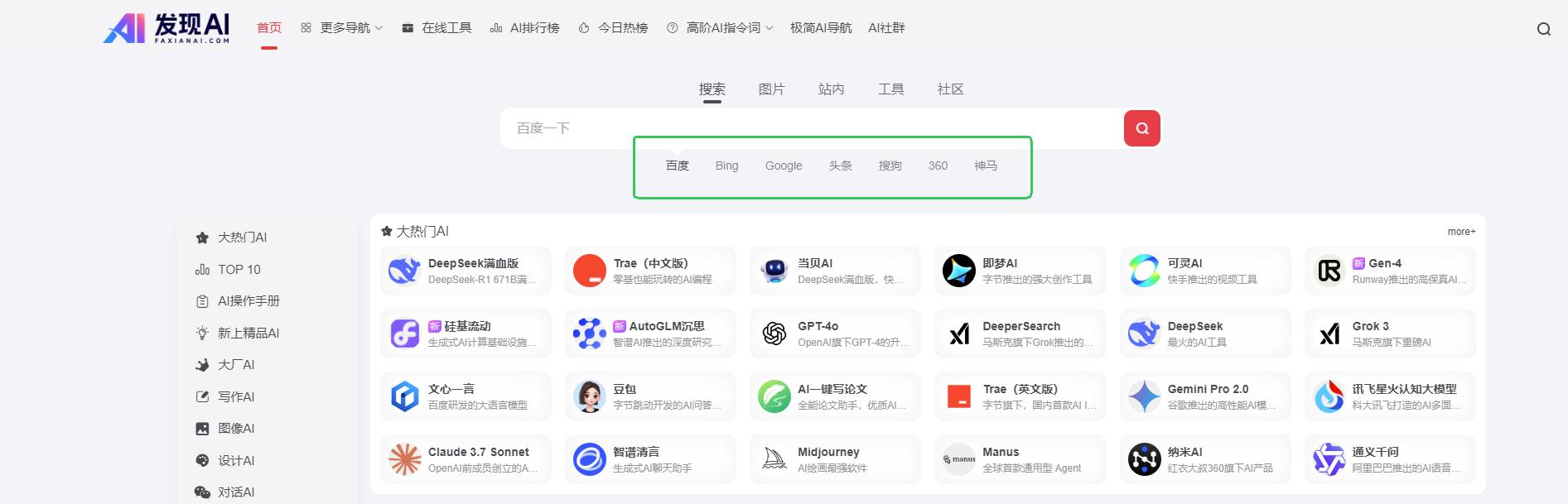
Task: Click the DeepSeek whale icon (最火的AI工具)
Action: (x=1145, y=334)
